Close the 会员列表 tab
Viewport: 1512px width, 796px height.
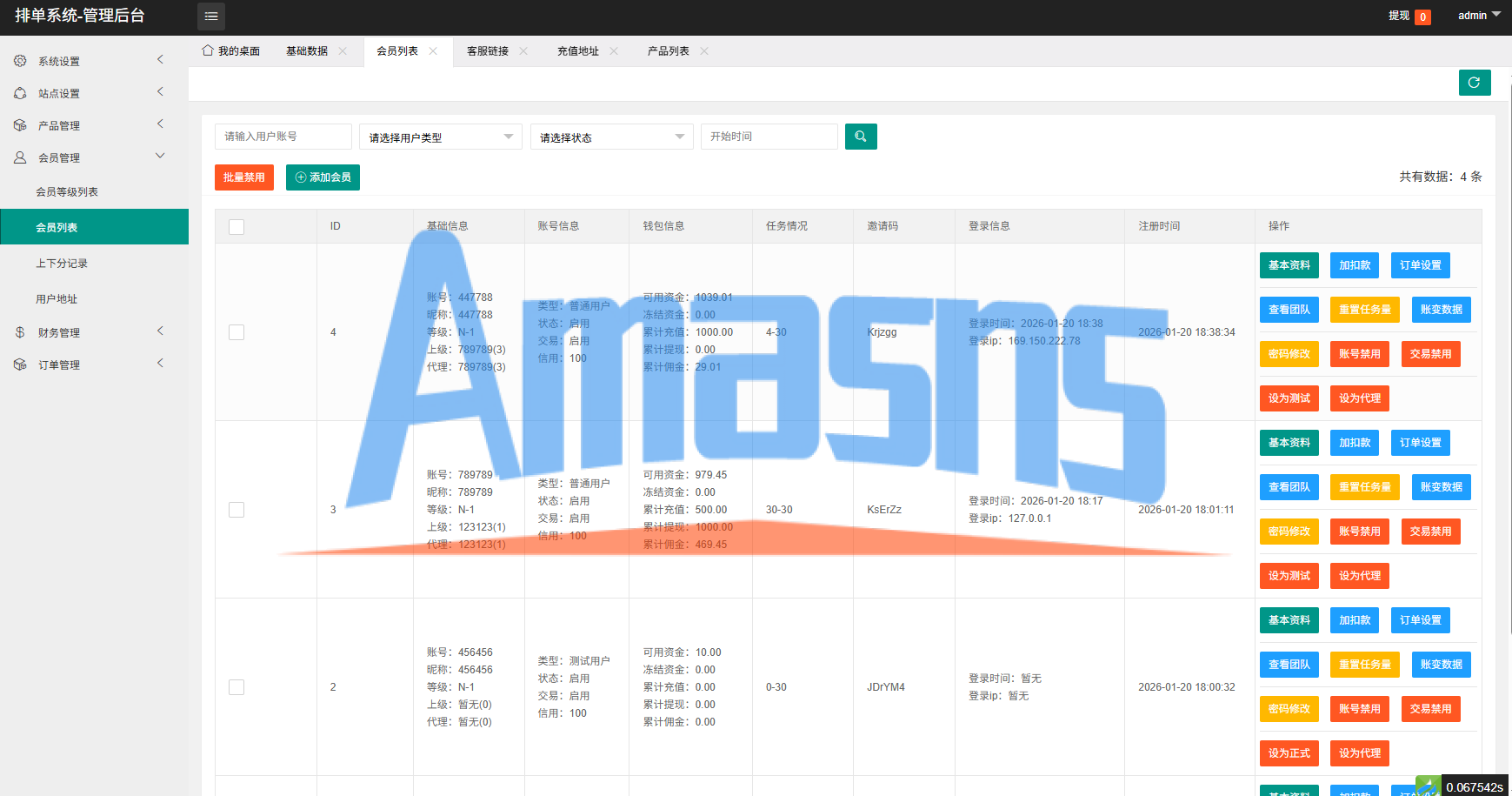point(433,50)
